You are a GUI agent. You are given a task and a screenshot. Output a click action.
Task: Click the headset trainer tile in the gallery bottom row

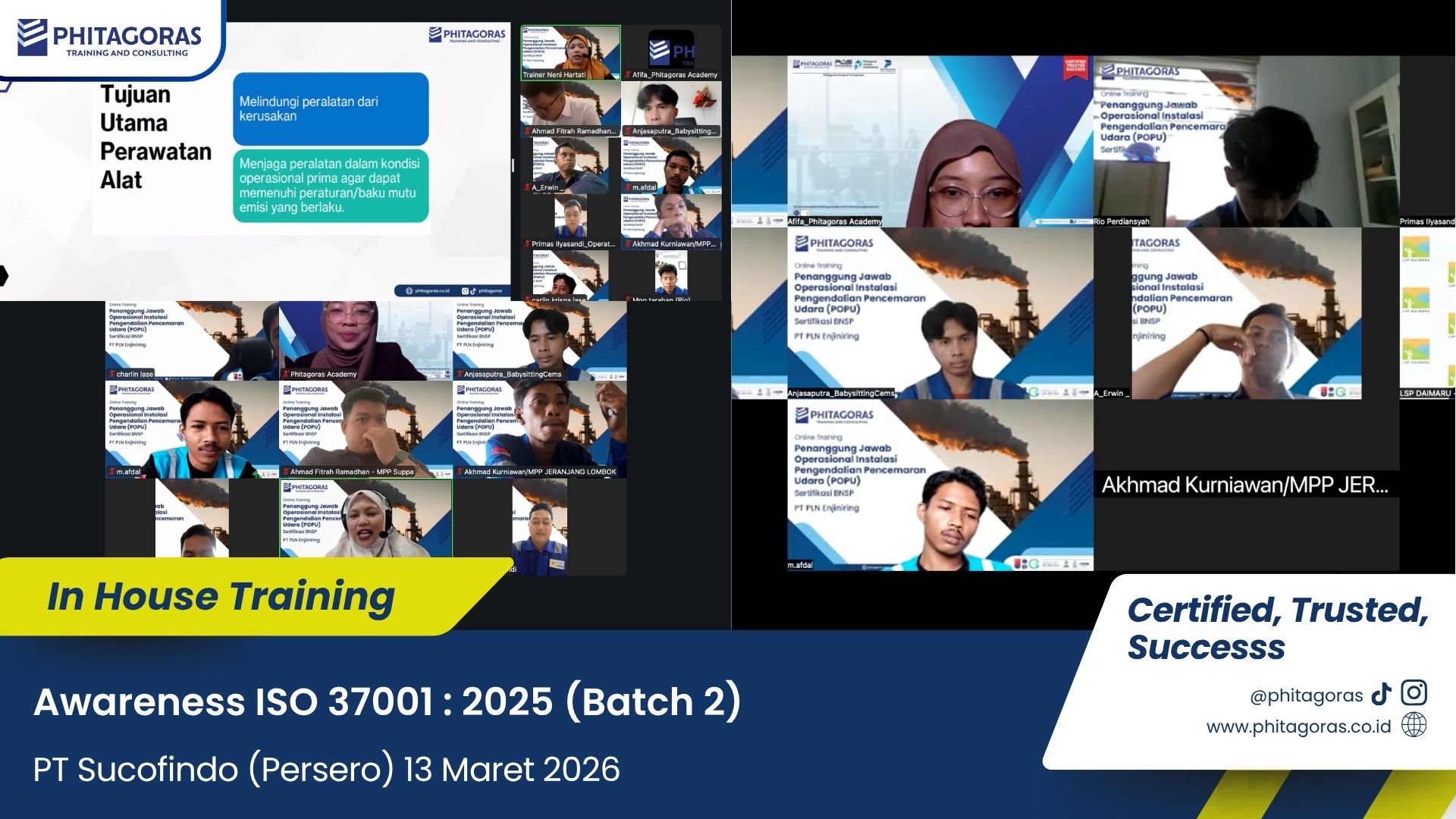pyautogui.click(x=366, y=519)
